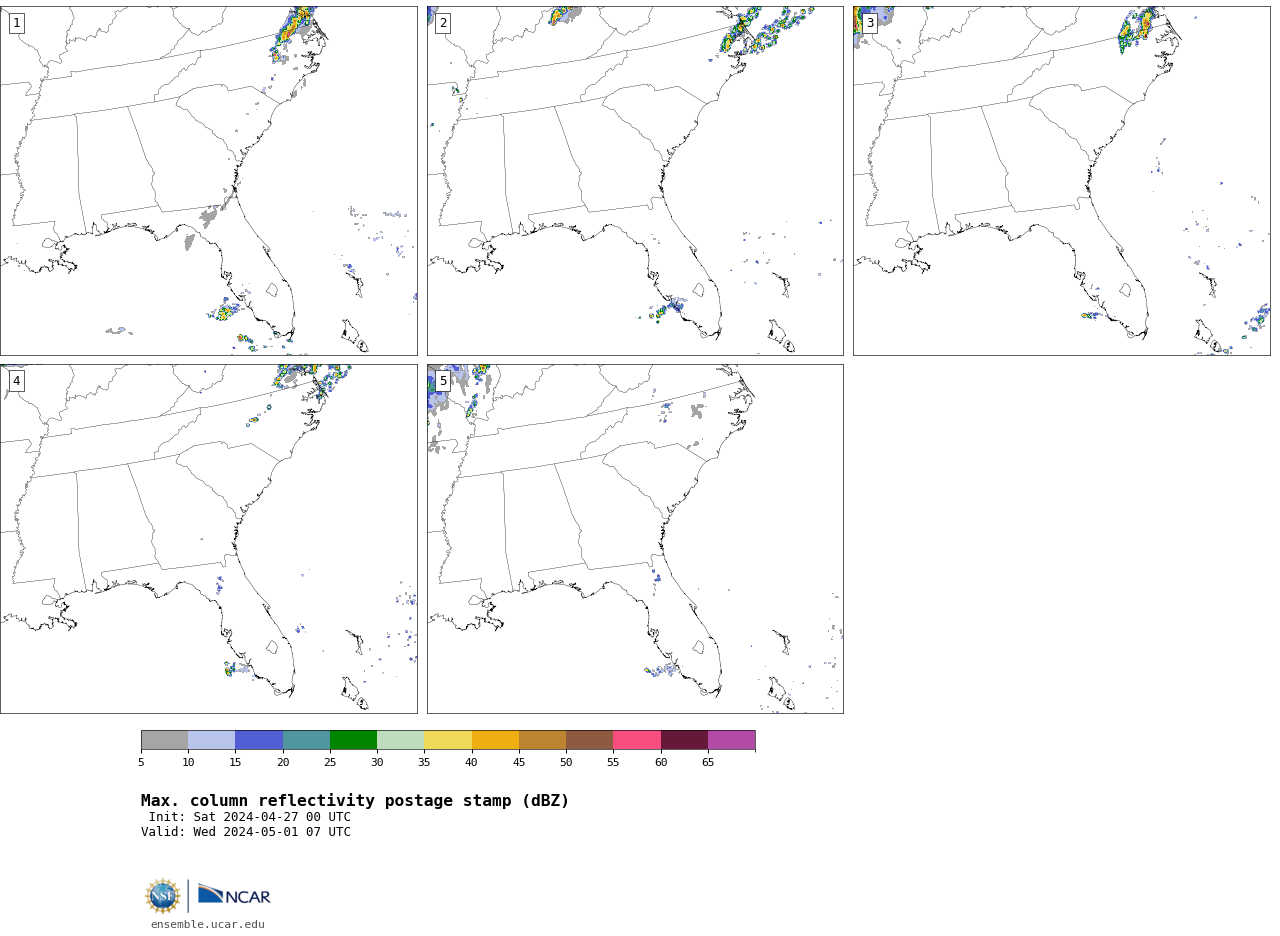Click the green 25-30 dBZ swatch

(354, 740)
